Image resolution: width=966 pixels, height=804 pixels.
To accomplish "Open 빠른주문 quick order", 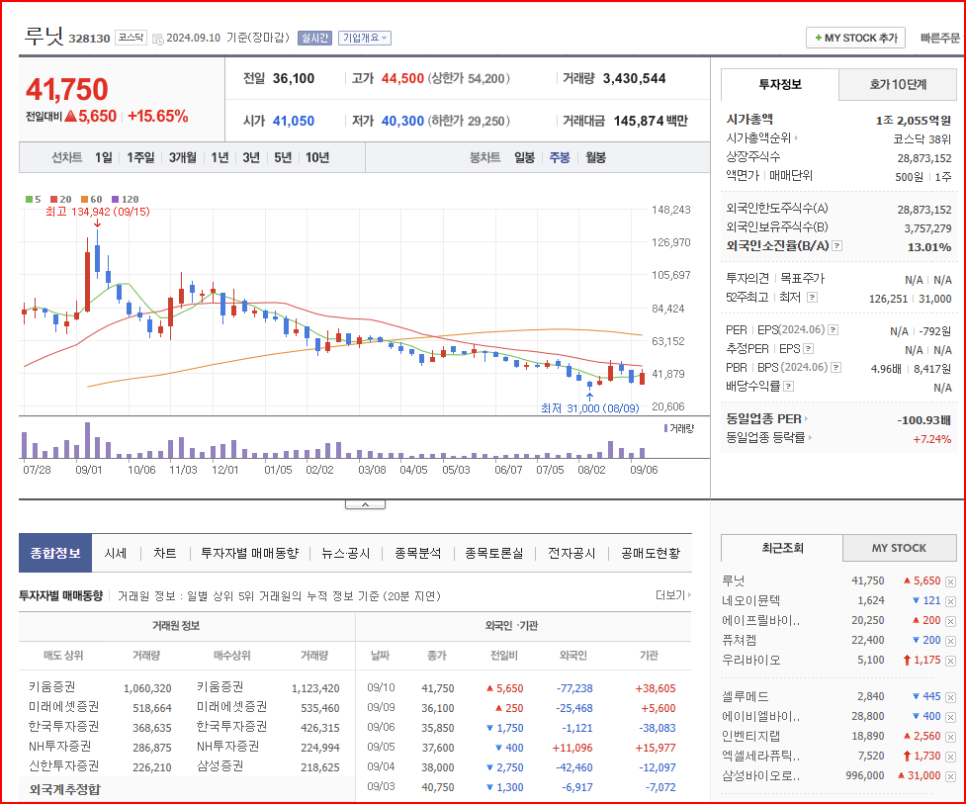I will 940,38.
